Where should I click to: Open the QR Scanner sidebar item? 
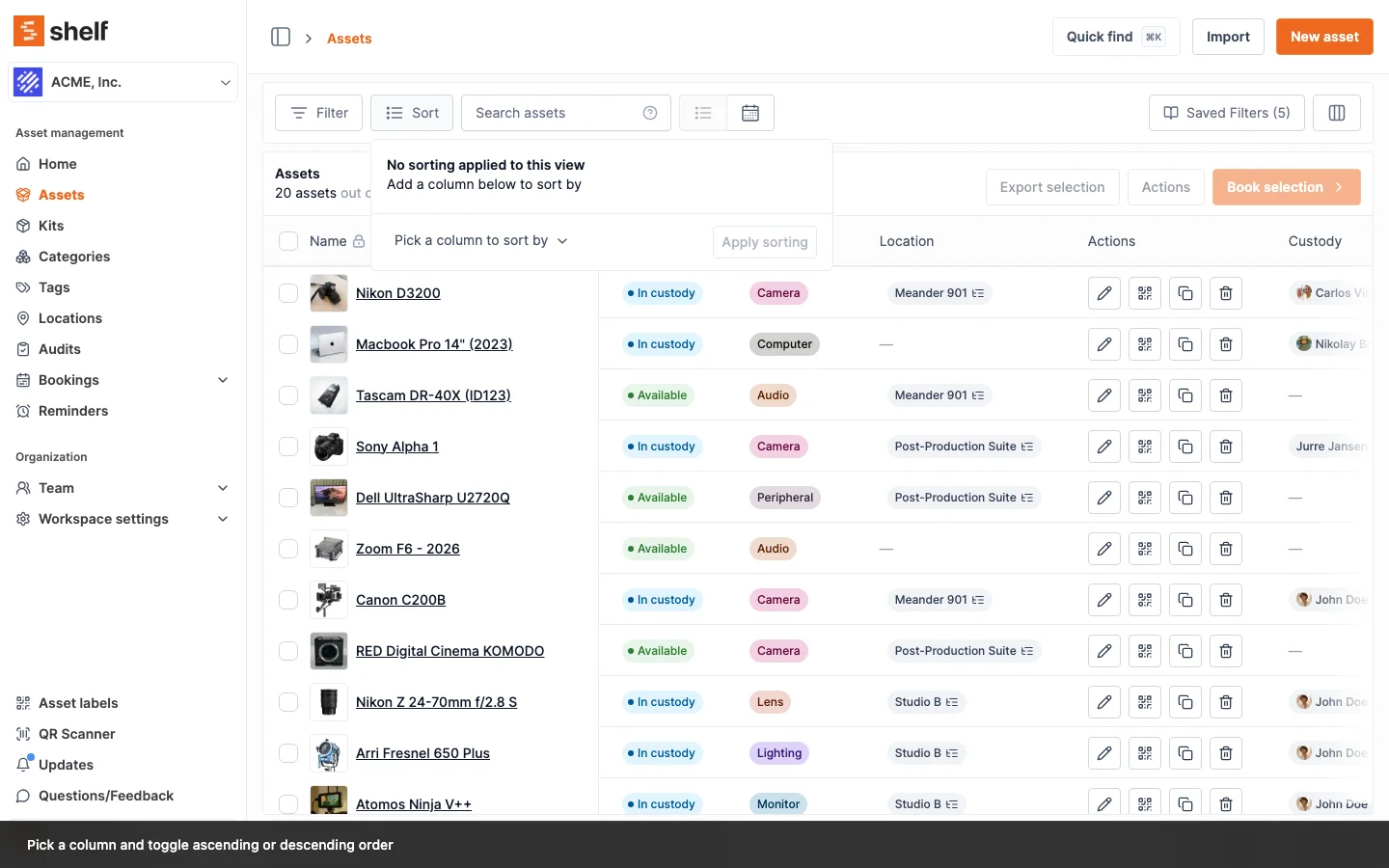[x=76, y=734]
